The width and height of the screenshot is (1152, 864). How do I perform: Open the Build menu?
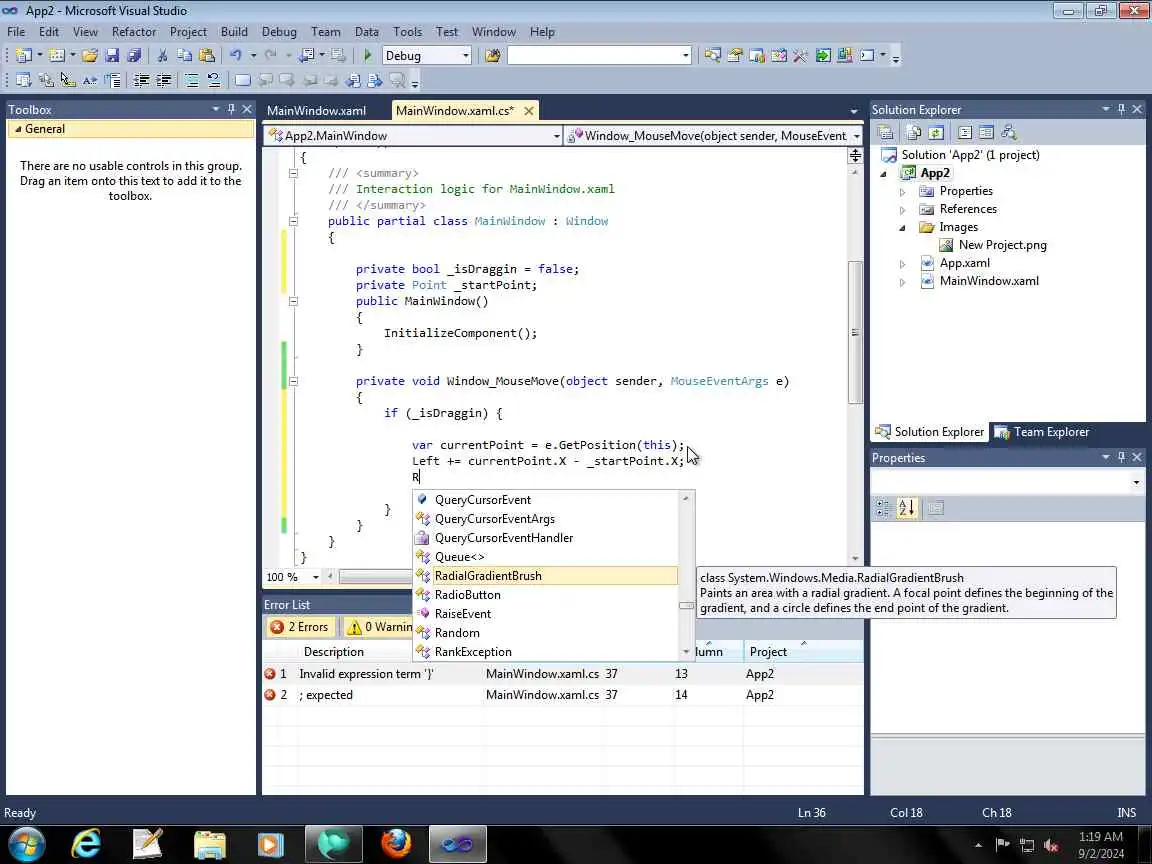(234, 32)
